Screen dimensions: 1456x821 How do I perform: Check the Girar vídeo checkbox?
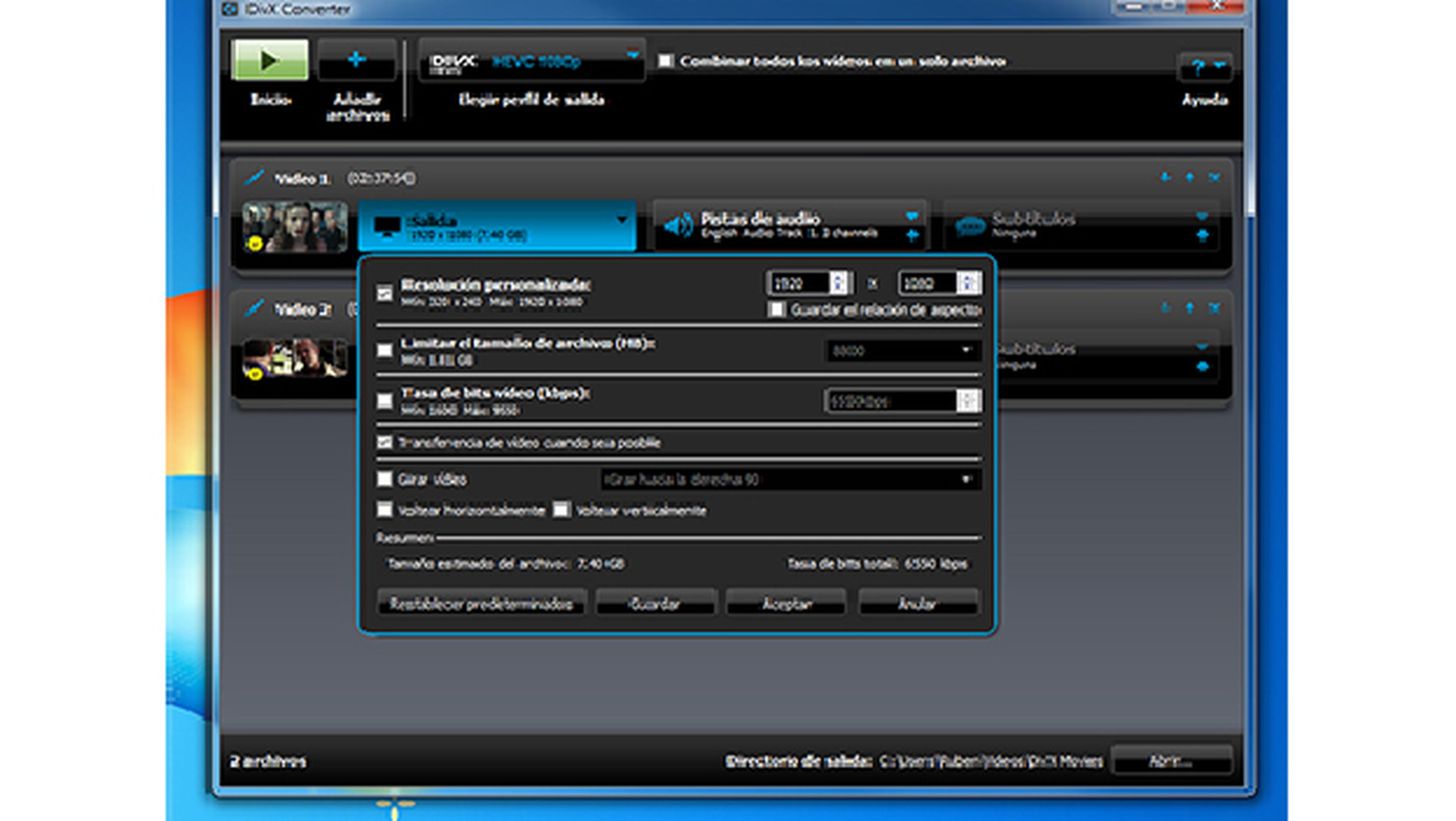pyautogui.click(x=385, y=479)
